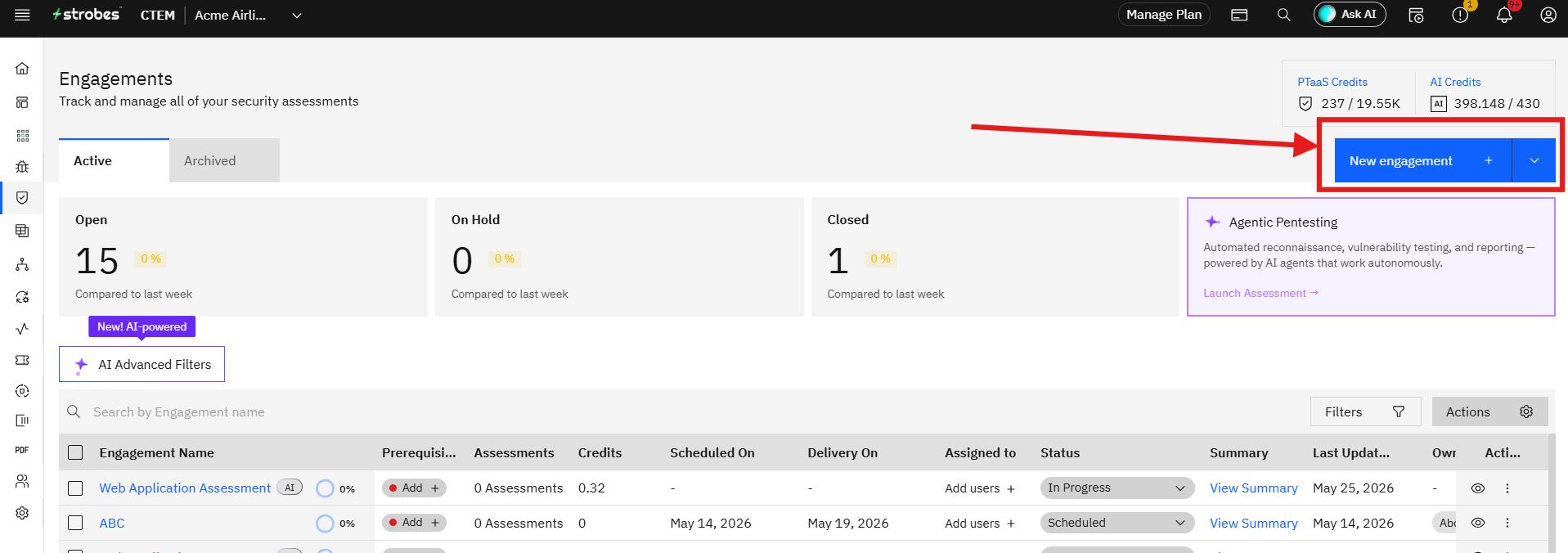
Task: Open the hamburger menu in the top bar
Action: point(22,15)
